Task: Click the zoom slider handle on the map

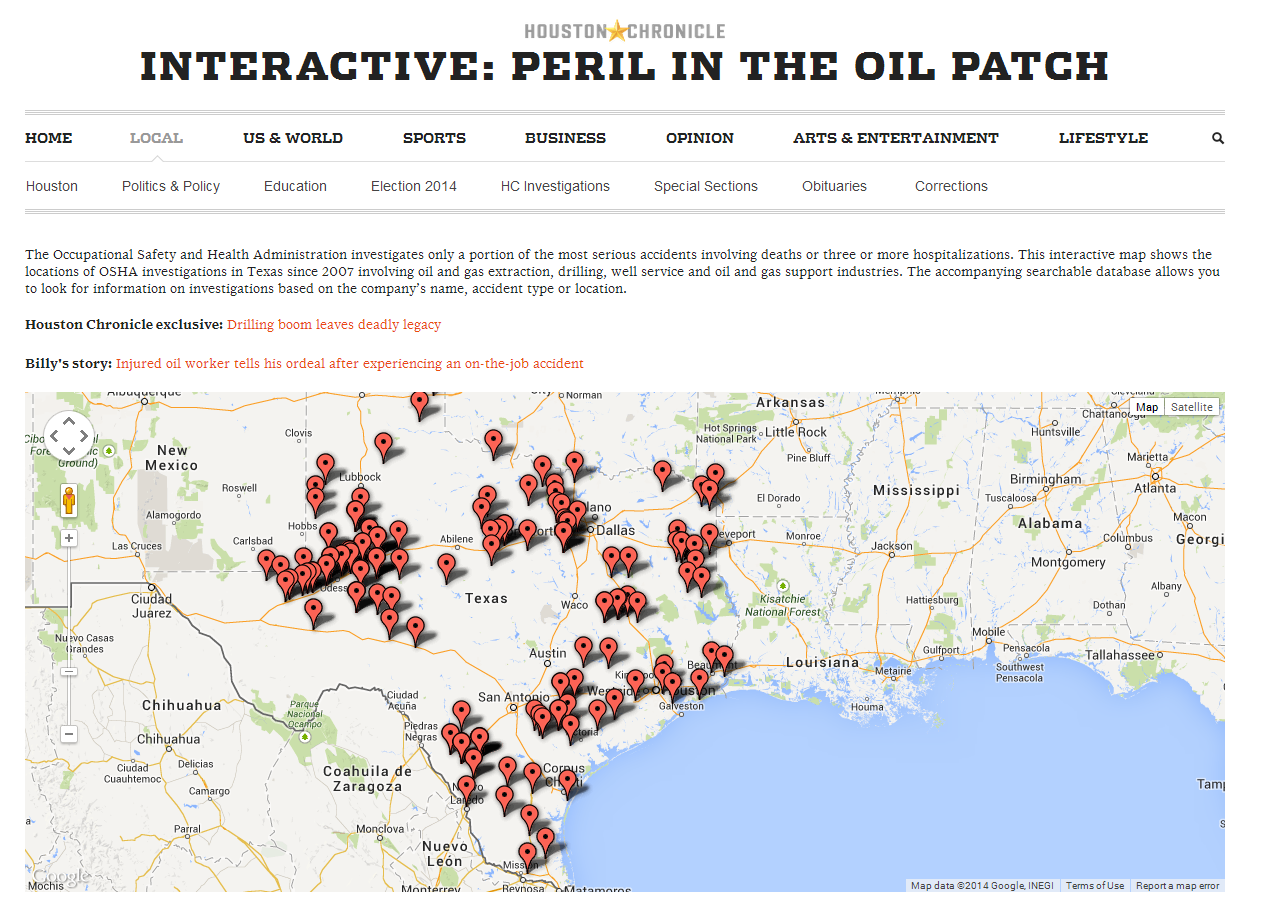Action: click(69, 670)
